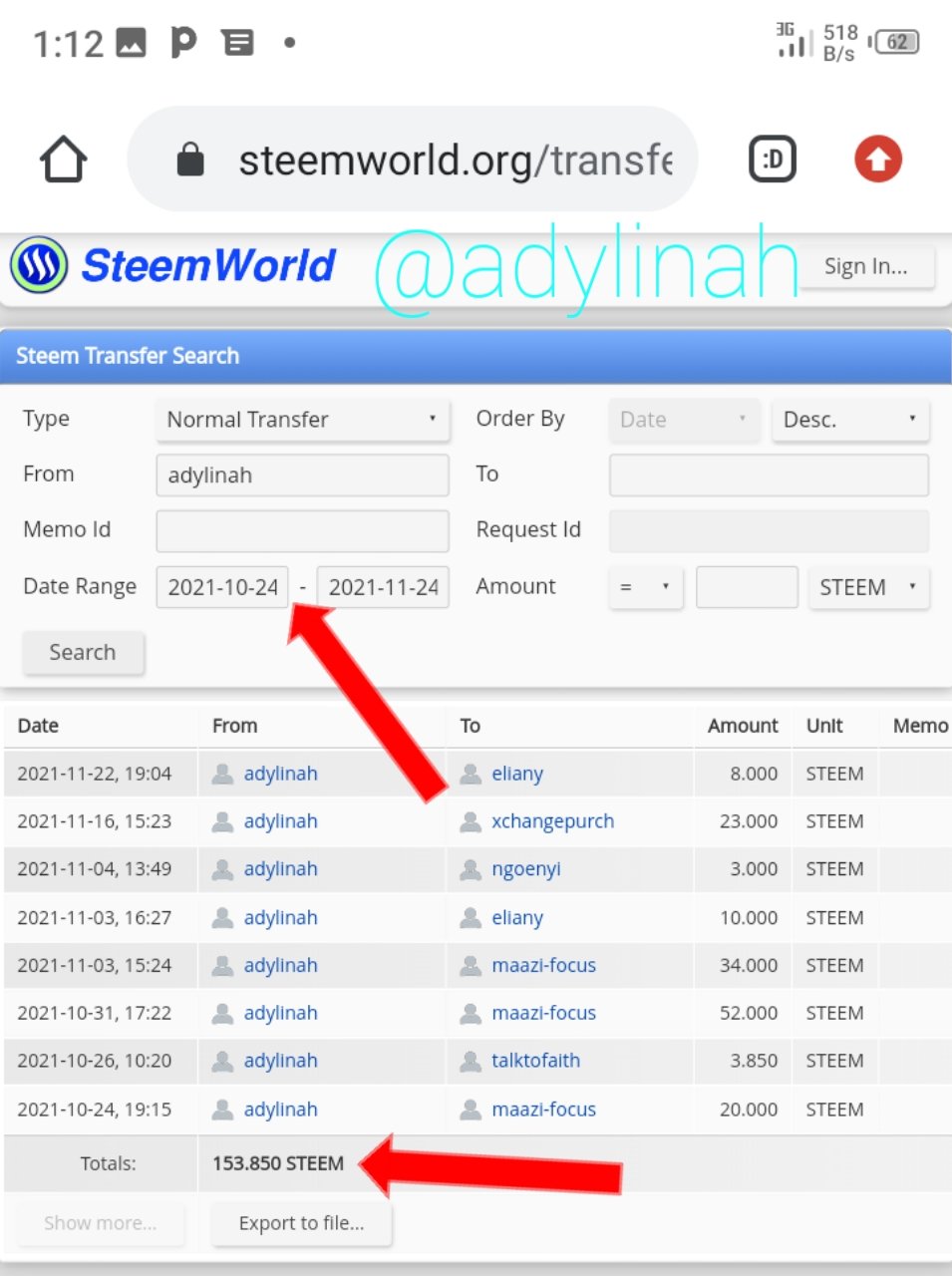Click the Amount column header

[743, 726]
